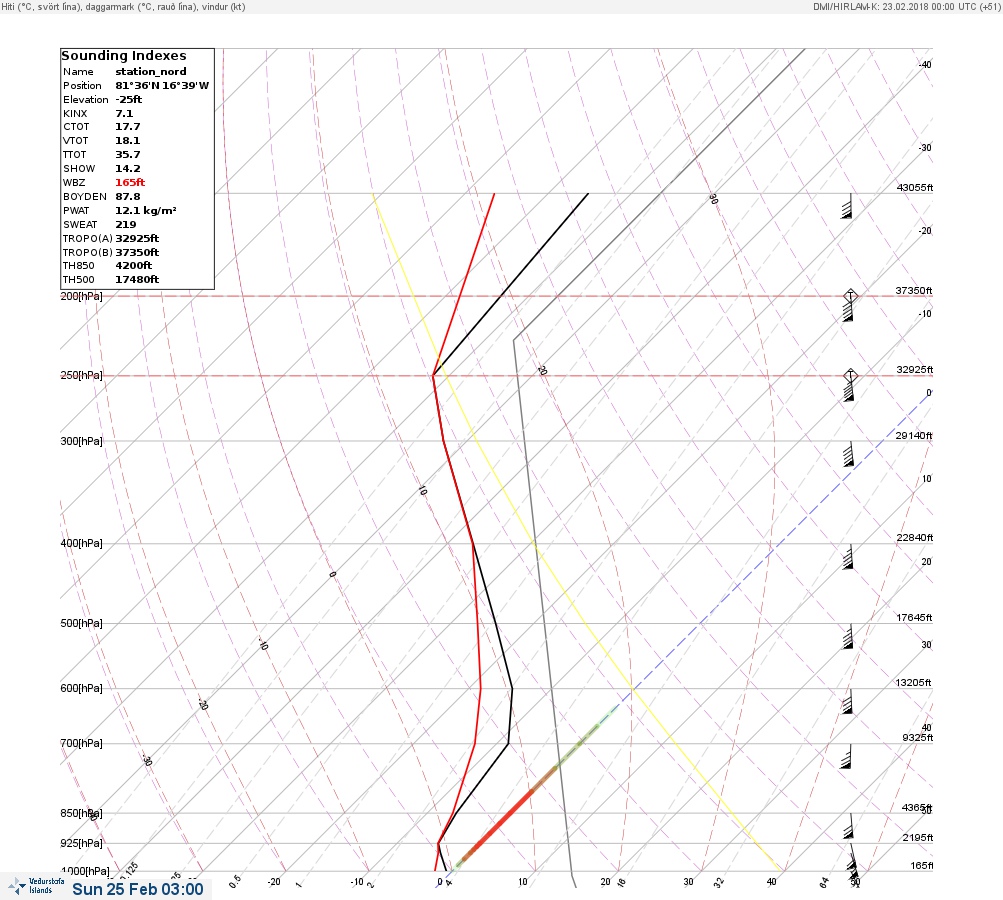Click the '22840ft' altitude label

tap(915, 537)
